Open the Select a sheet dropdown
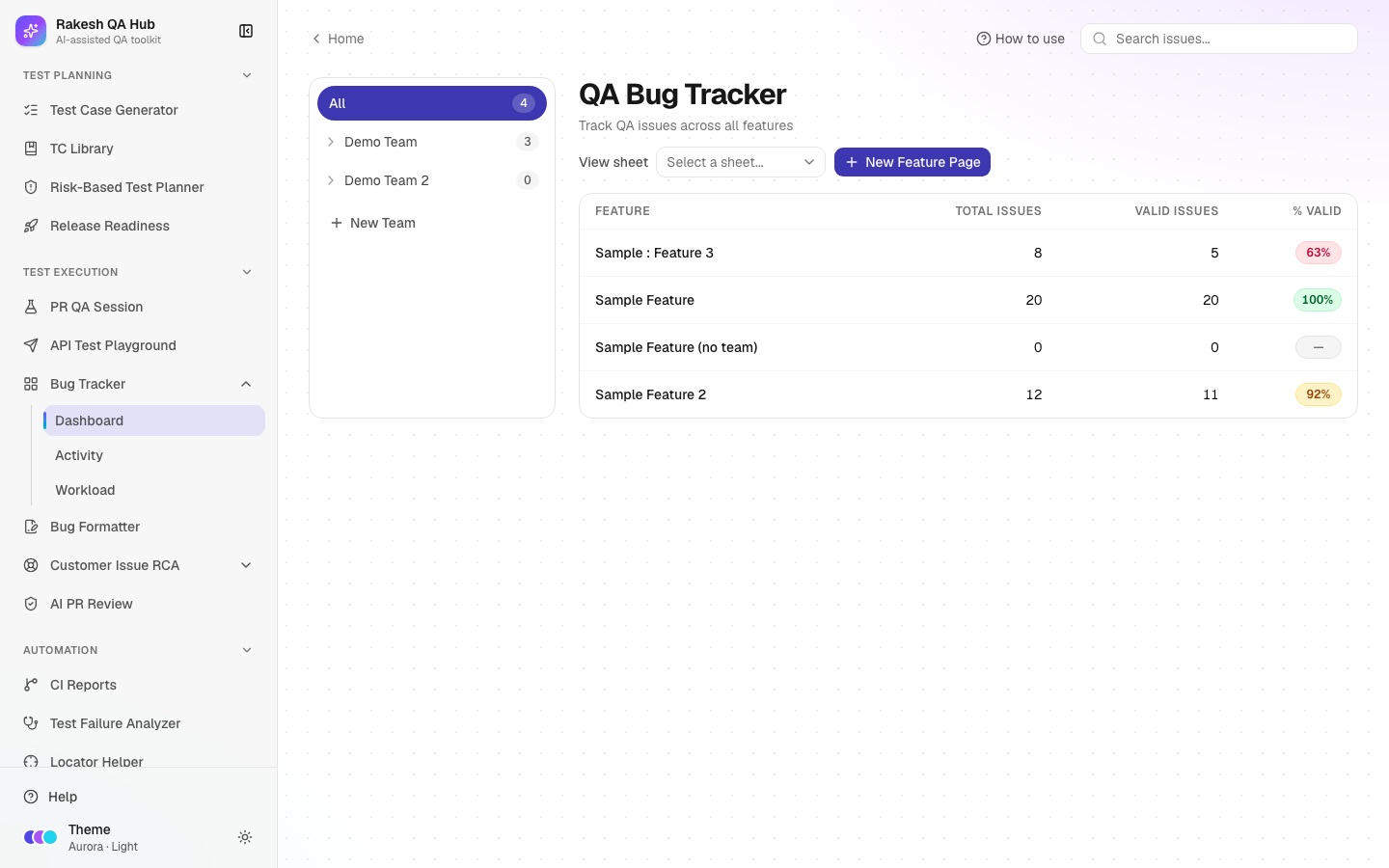This screenshot has height=868, width=1389. (741, 162)
